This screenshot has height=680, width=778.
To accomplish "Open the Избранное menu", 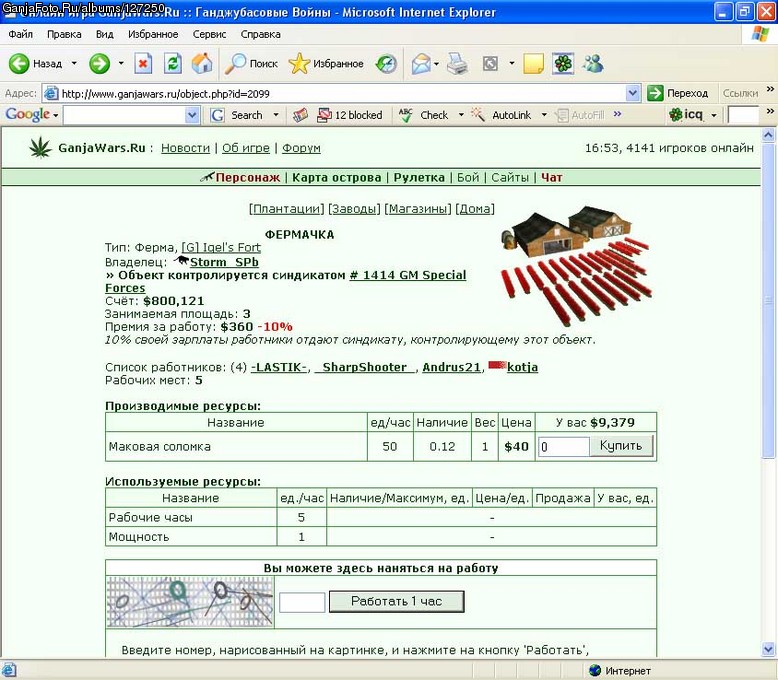I will [153, 34].
